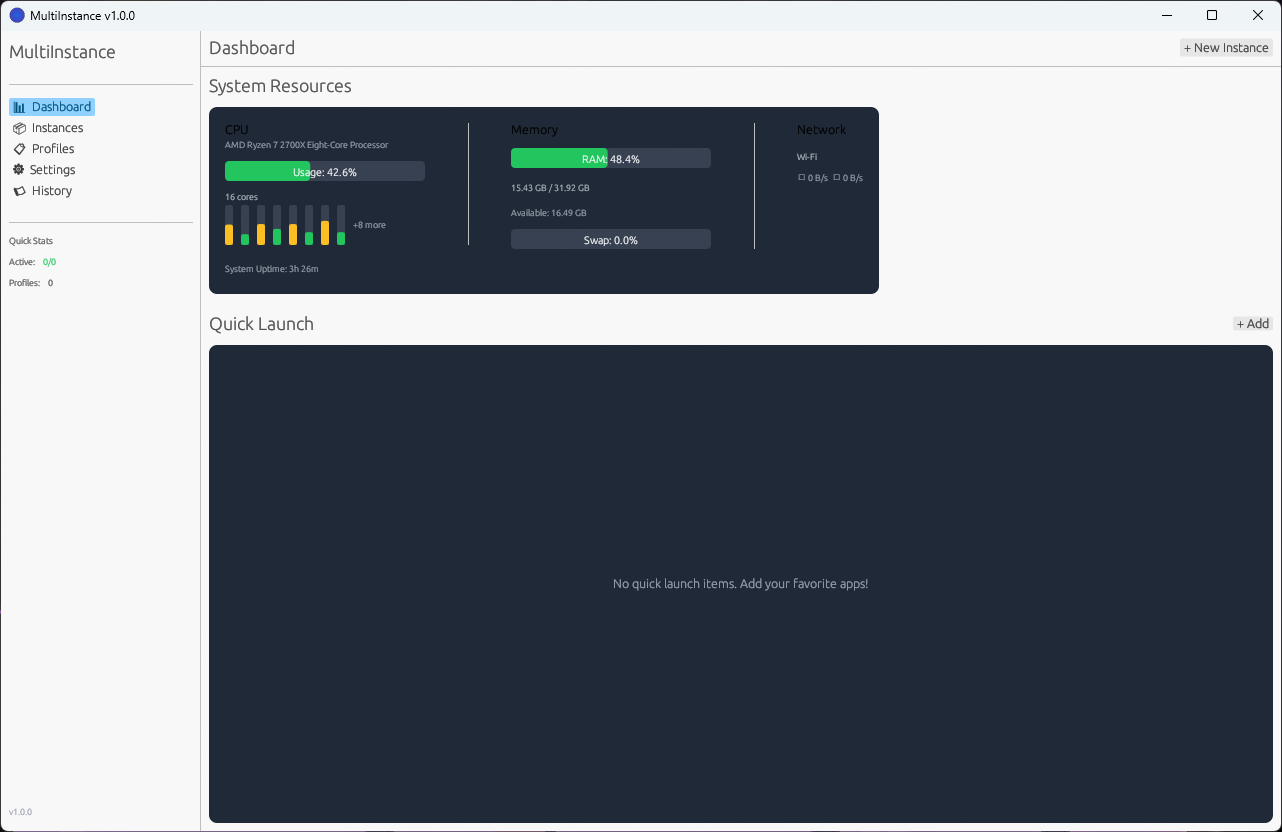
Task: Click the Profiles tag icon
Action: pos(18,148)
